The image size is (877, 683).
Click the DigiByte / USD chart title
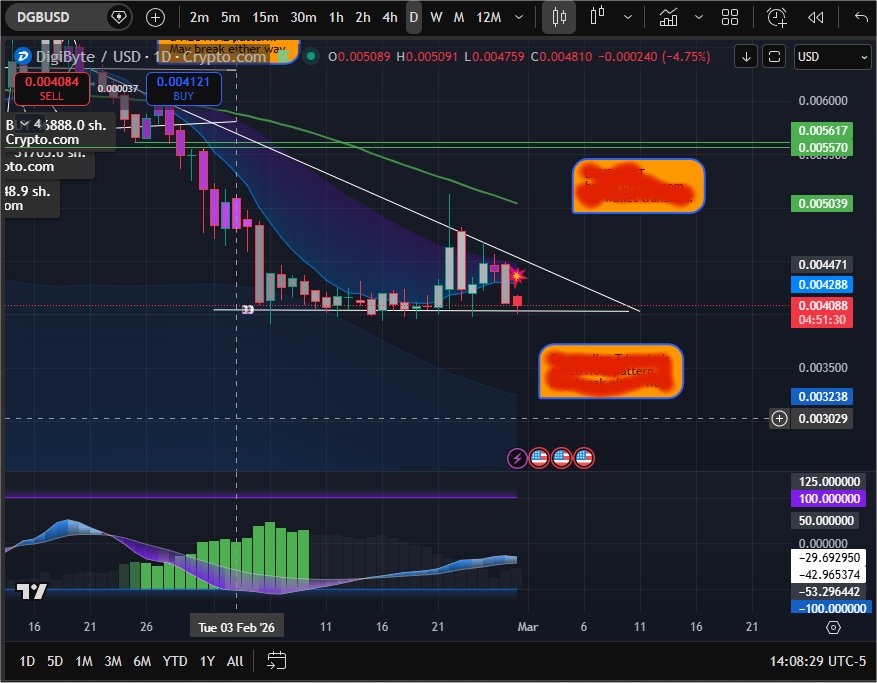click(151, 56)
